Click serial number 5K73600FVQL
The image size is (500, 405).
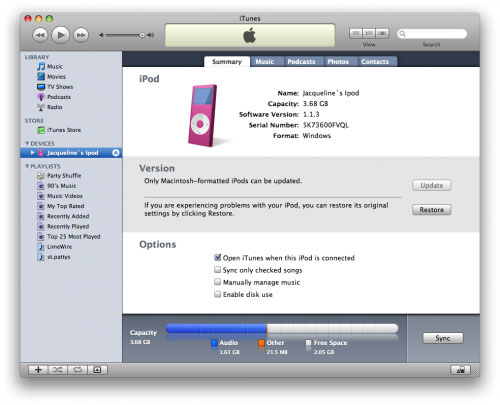click(326, 125)
